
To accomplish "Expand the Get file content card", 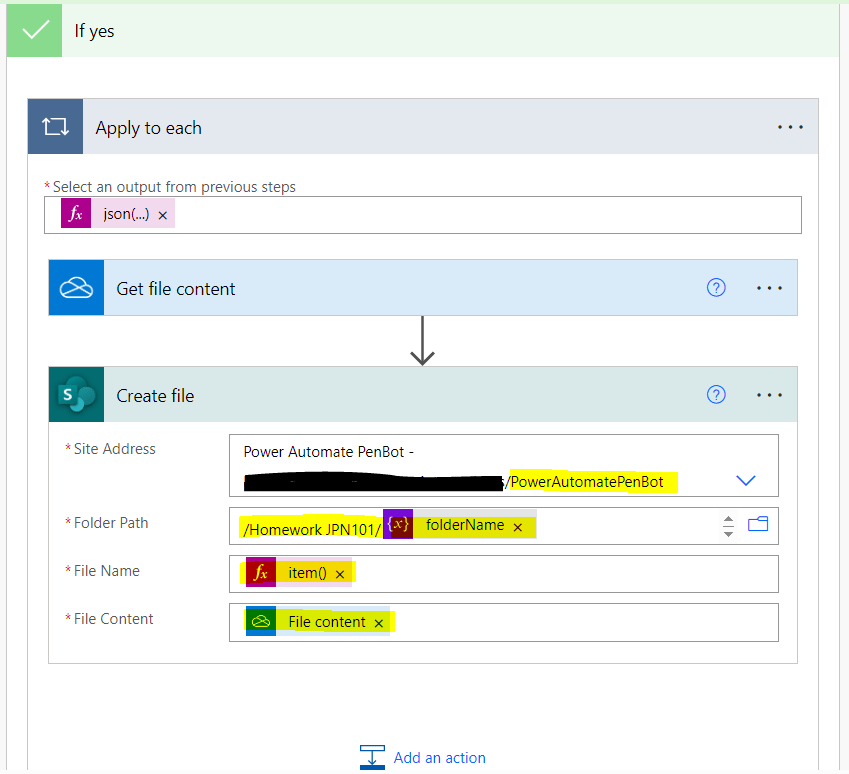I will [400, 288].
